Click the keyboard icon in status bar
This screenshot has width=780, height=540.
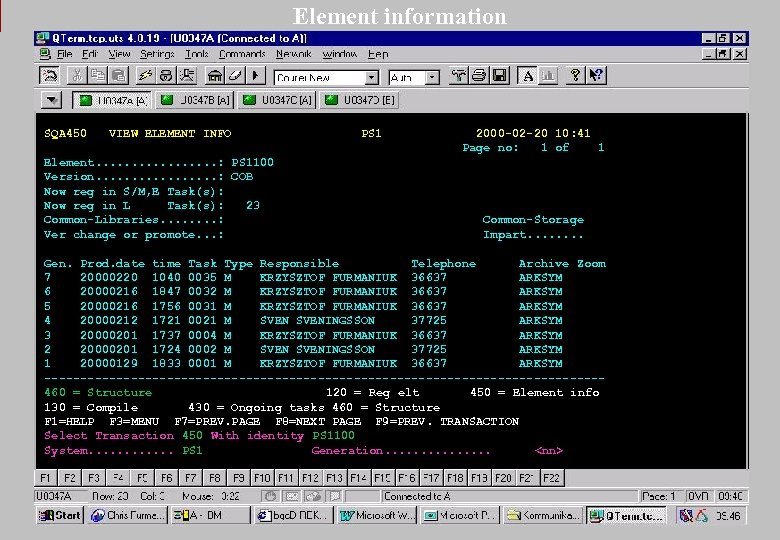[292, 496]
